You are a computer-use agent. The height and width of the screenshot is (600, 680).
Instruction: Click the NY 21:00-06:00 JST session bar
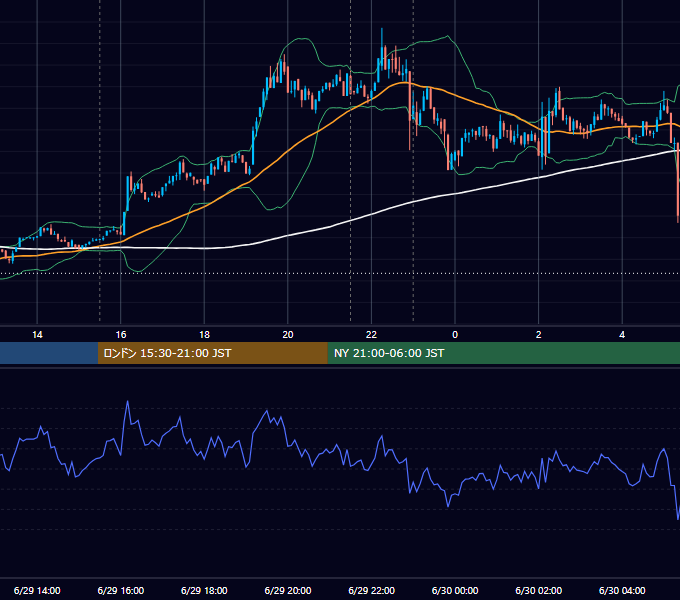(x=503, y=353)
